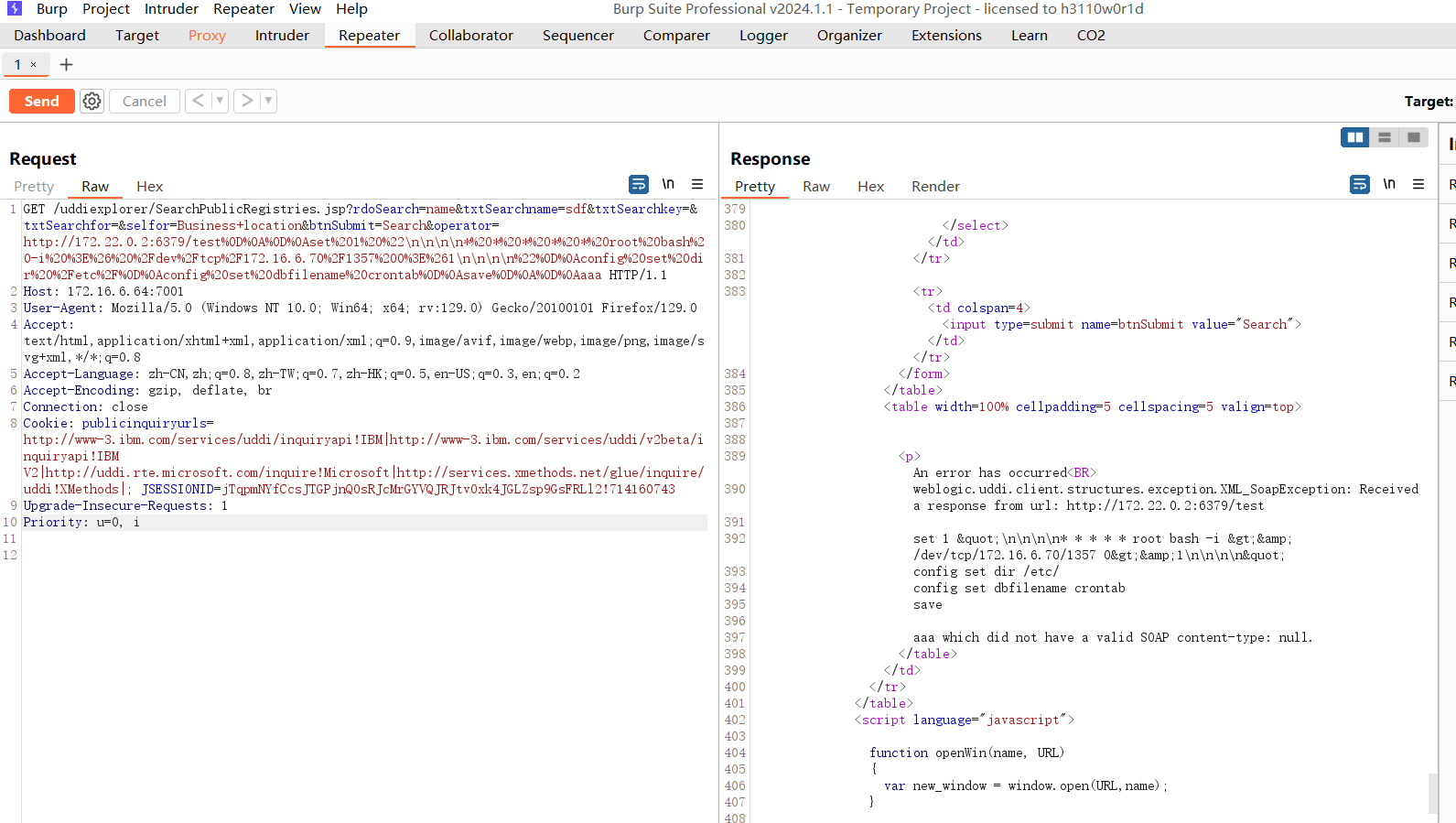This screenshot has width=1456, height=823.
Task: Switch to the Extensions tab
Action: coord(946,36)
